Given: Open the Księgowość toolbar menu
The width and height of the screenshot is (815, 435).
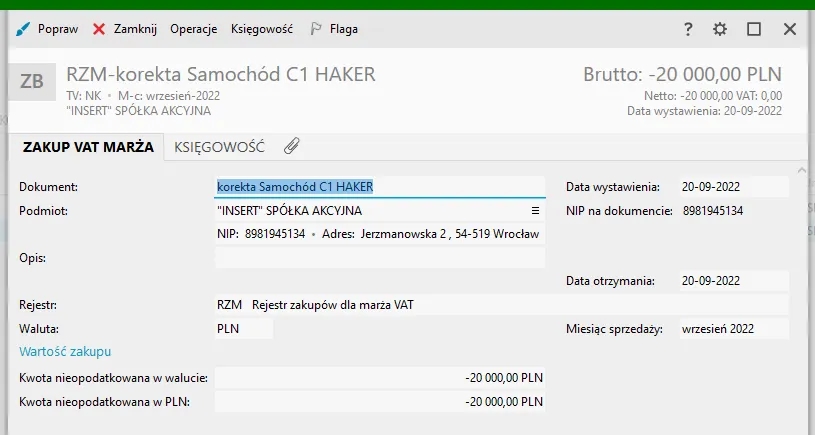Looking at the screenshot, I should pyautogui.click(x=261, y=29).
